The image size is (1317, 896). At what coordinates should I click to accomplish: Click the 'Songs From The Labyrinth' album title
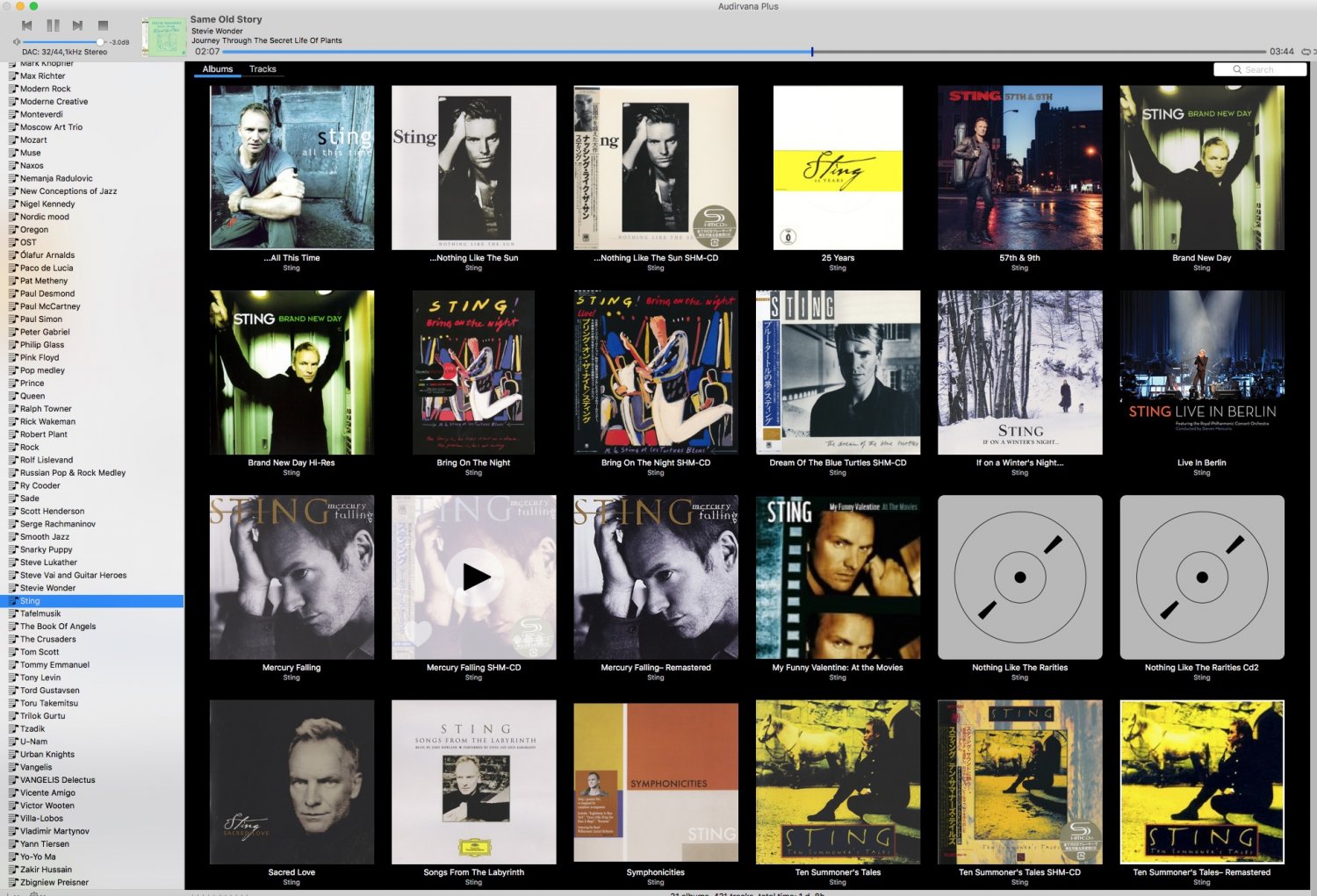coord(473,872)
